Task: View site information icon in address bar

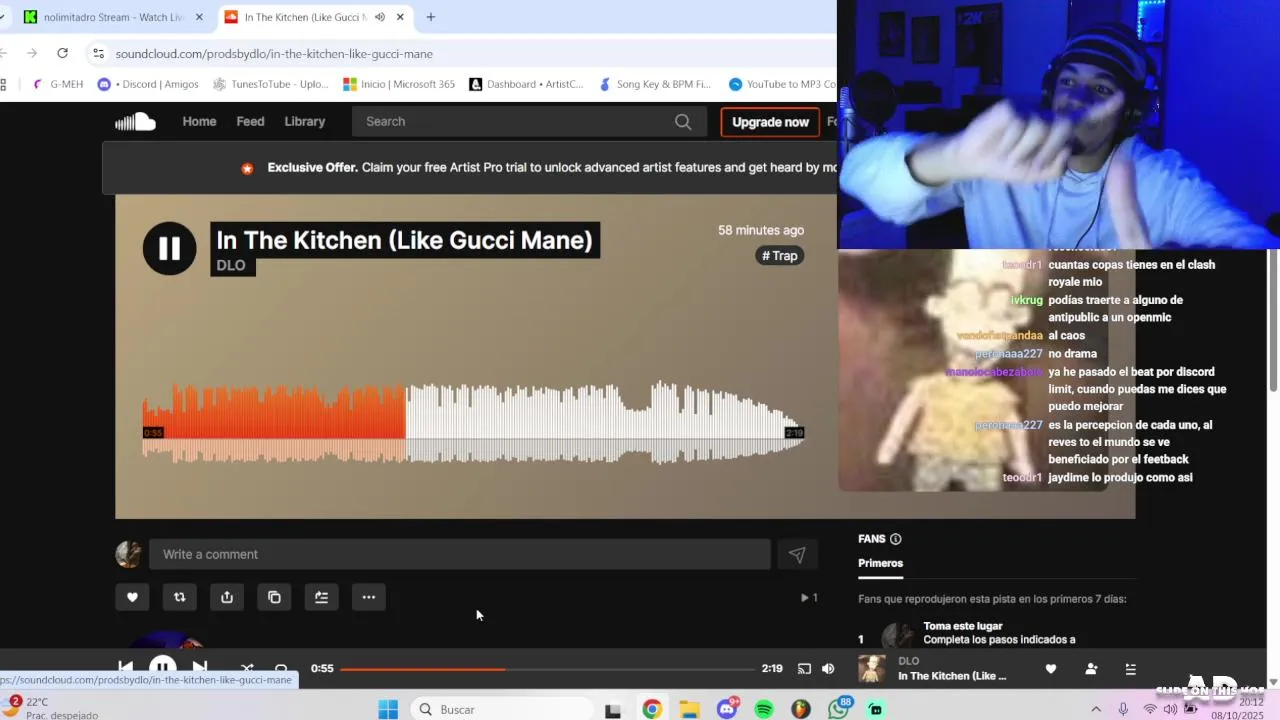Action: pos(97,54)
